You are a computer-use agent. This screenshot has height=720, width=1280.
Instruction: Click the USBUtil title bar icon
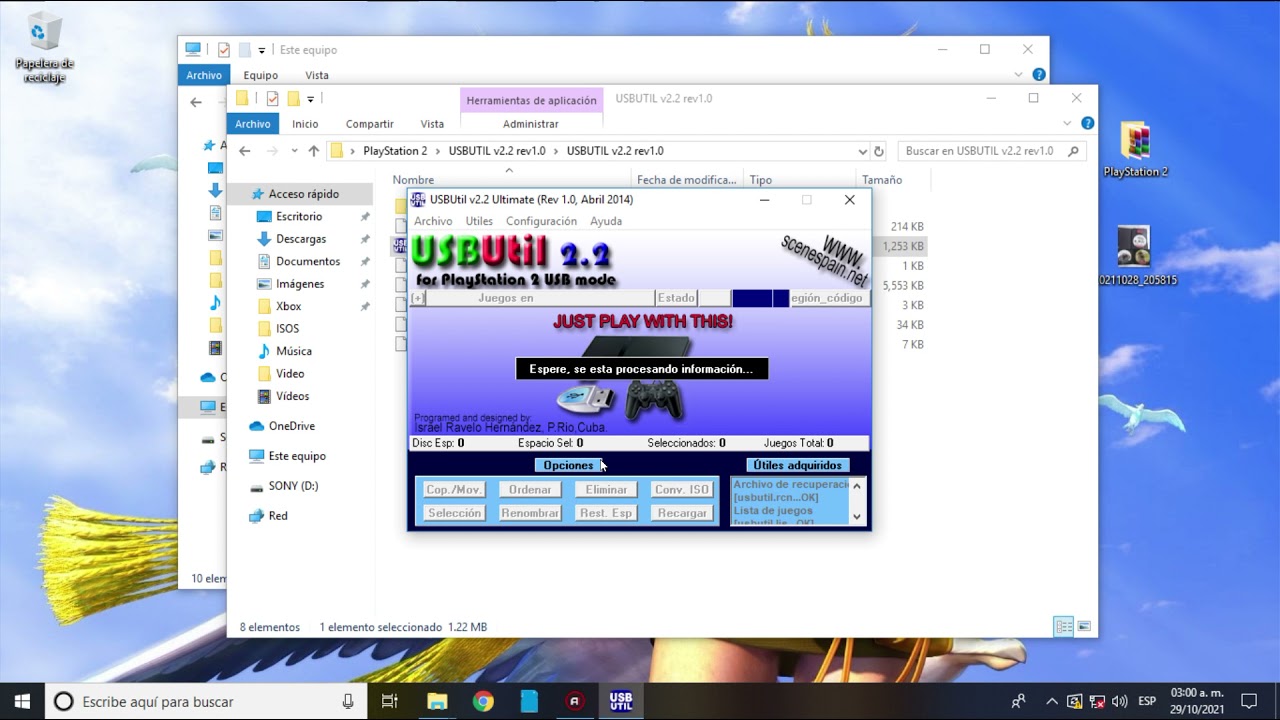point(418,200)
